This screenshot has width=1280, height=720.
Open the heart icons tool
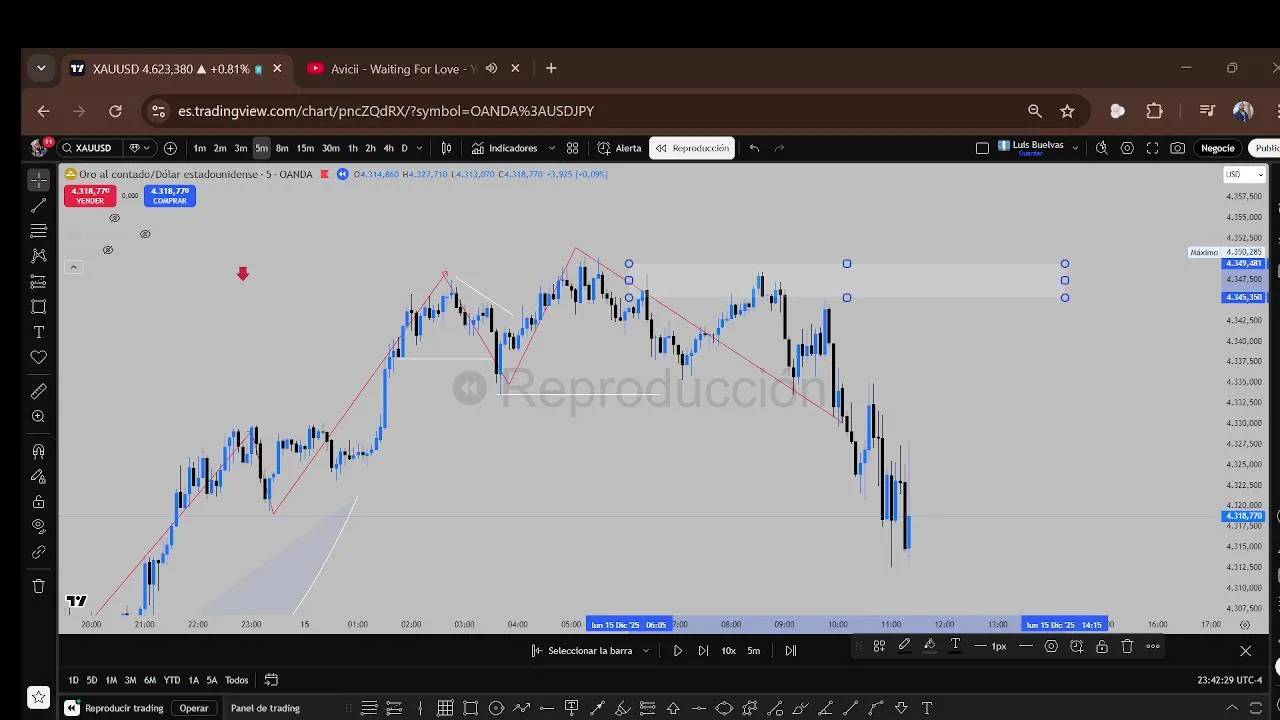[39, 357]
